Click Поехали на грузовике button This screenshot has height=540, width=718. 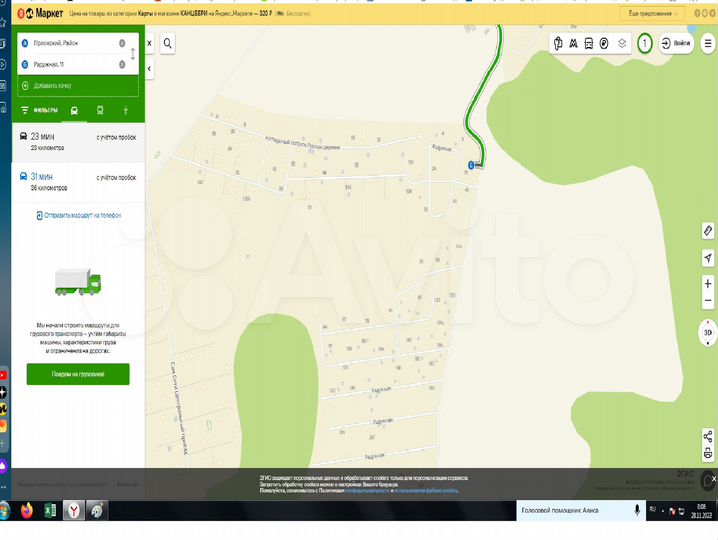(x=78, y=374)
